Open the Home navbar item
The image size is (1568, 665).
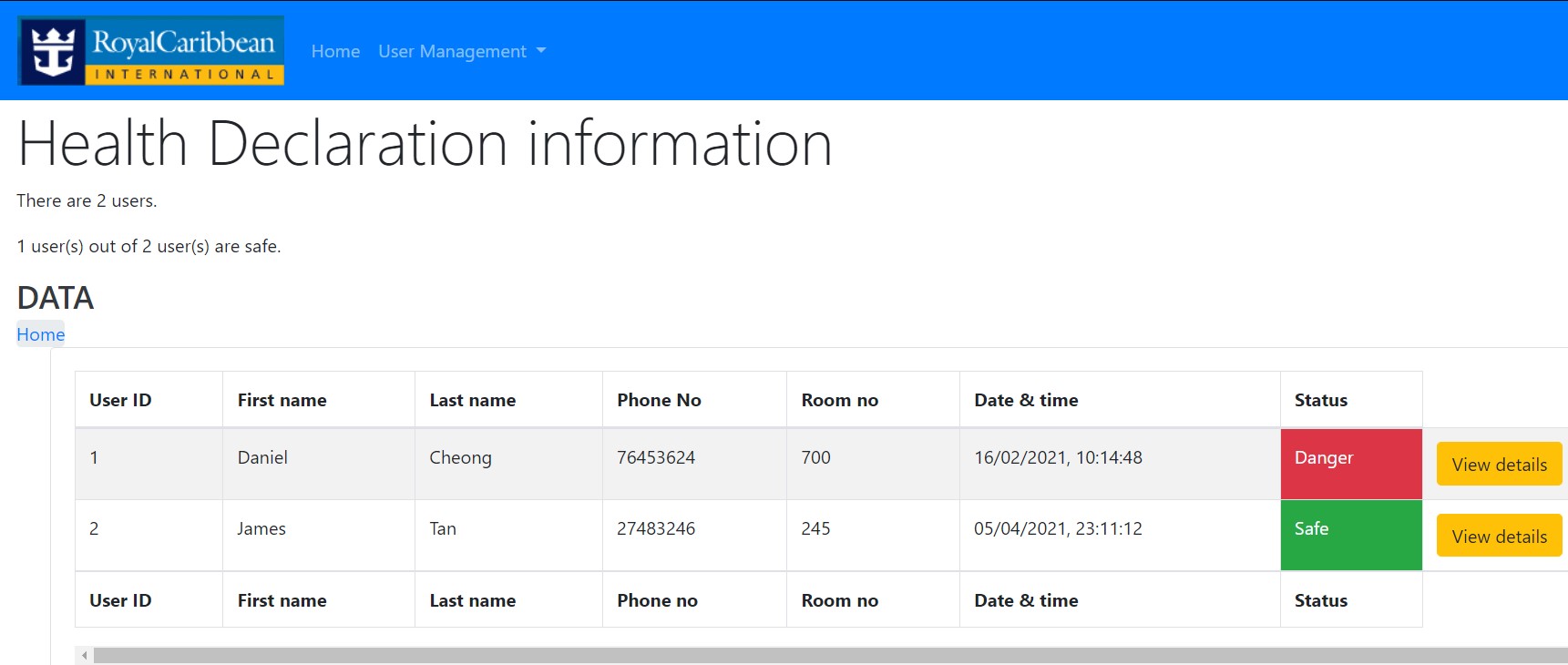pos(335,52)
